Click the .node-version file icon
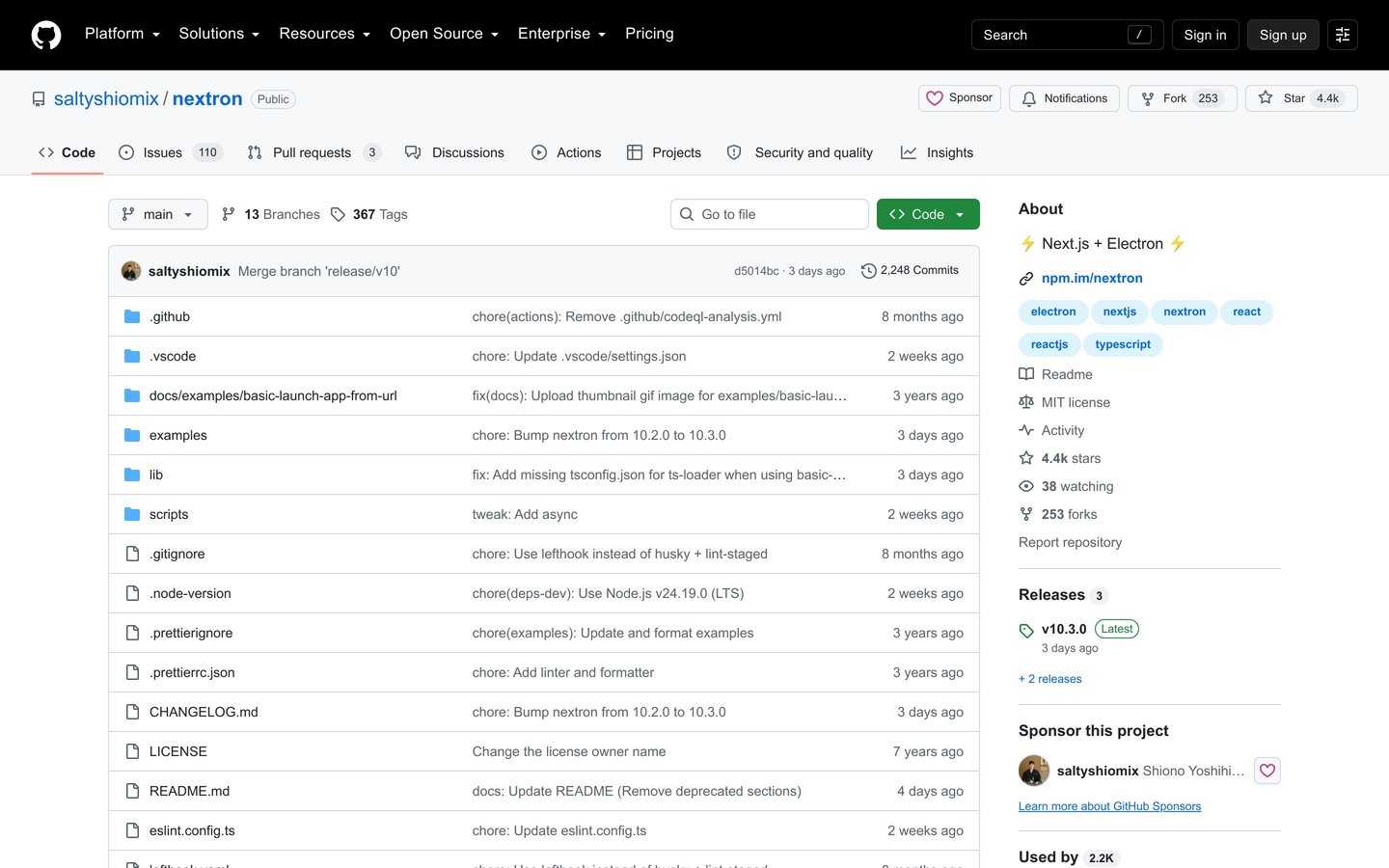 [x=132, y=593]
